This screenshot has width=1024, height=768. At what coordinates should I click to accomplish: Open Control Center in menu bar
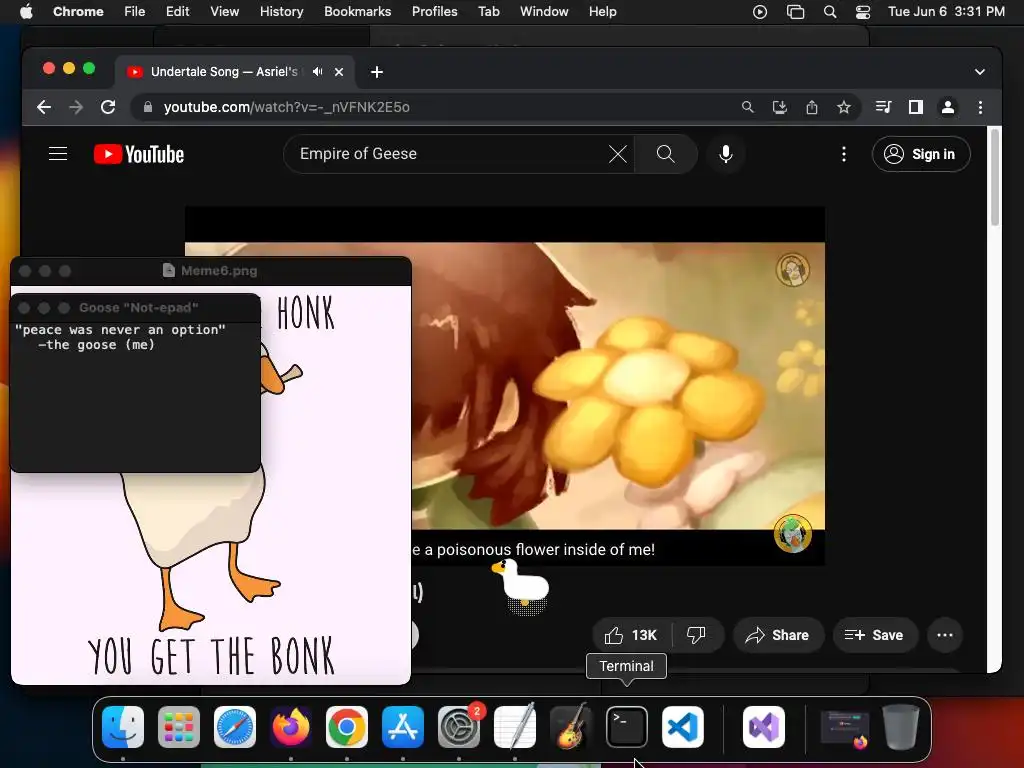863,12
